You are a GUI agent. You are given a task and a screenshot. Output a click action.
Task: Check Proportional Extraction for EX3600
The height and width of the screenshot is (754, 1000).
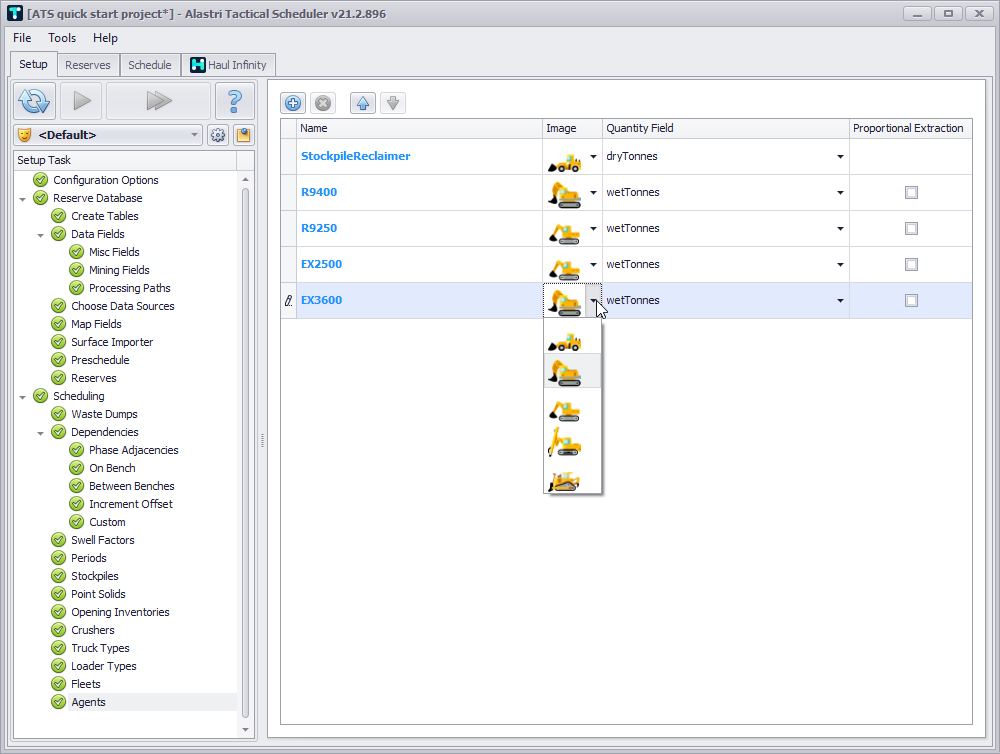coord(911,301)
